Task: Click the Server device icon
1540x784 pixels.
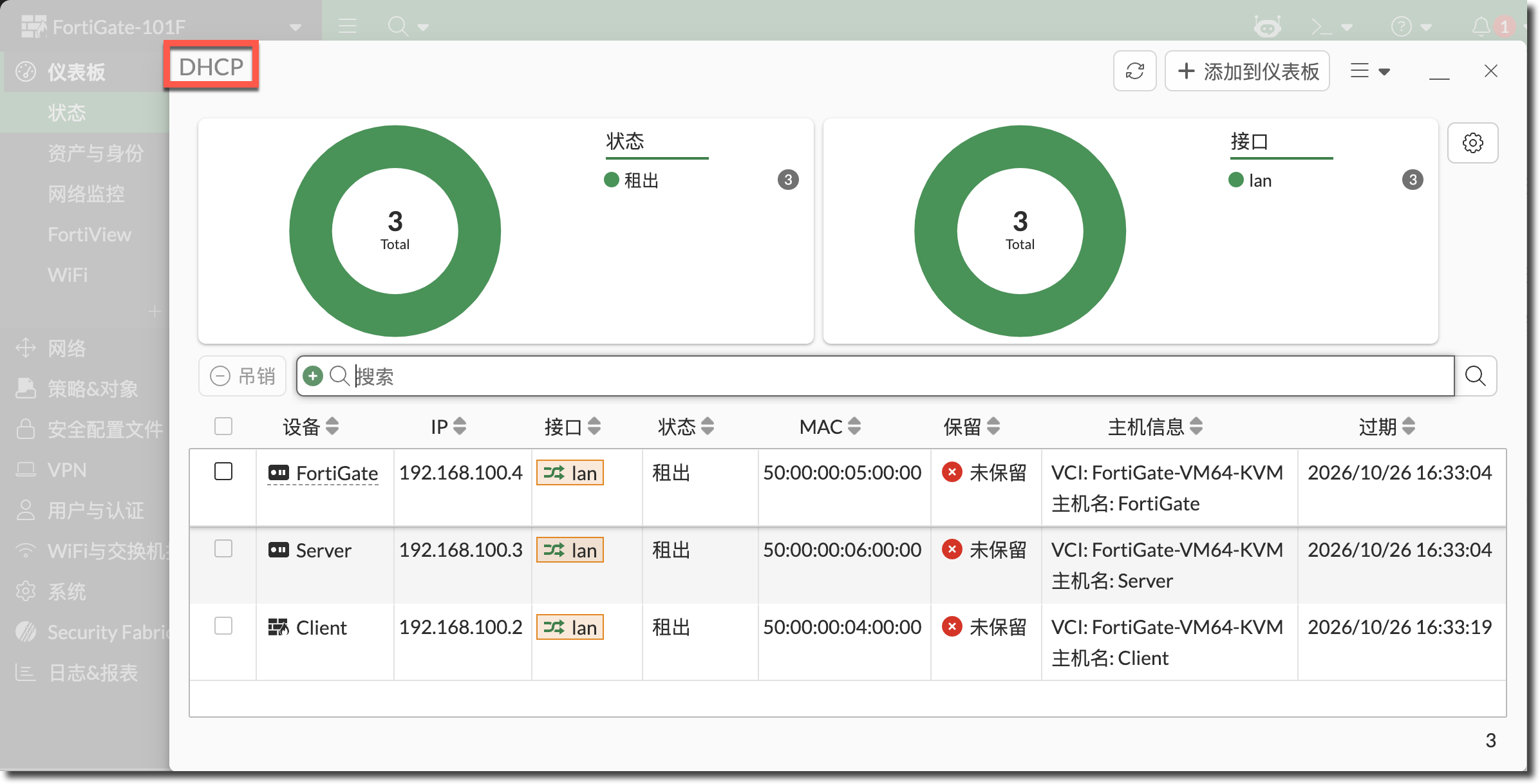Action: click(x=278, y=550)
